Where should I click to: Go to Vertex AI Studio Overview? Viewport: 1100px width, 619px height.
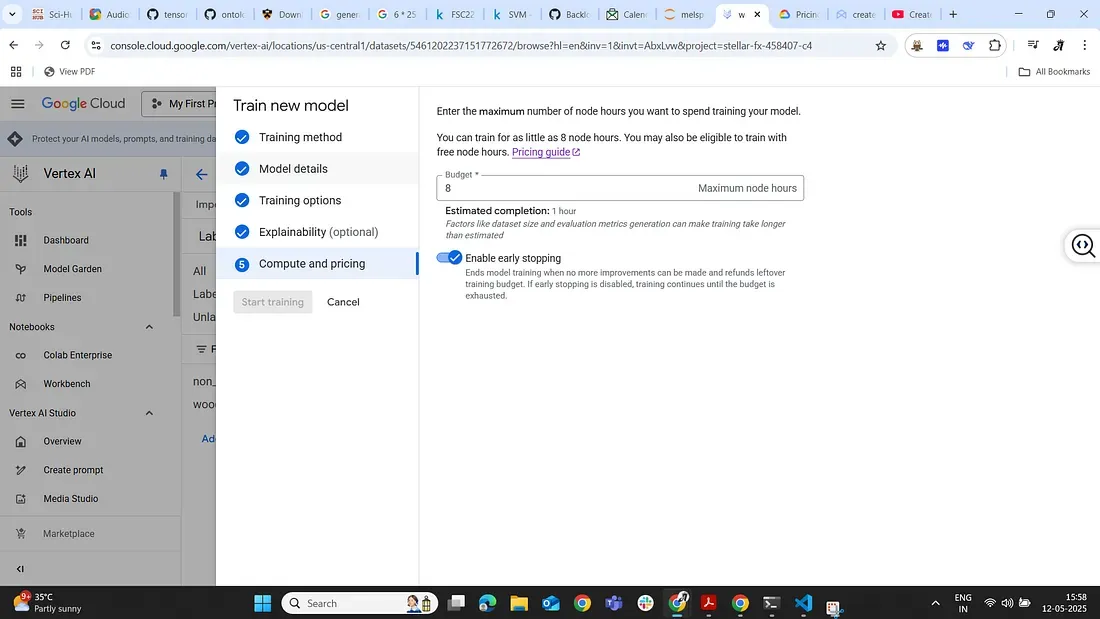point(62,441)
